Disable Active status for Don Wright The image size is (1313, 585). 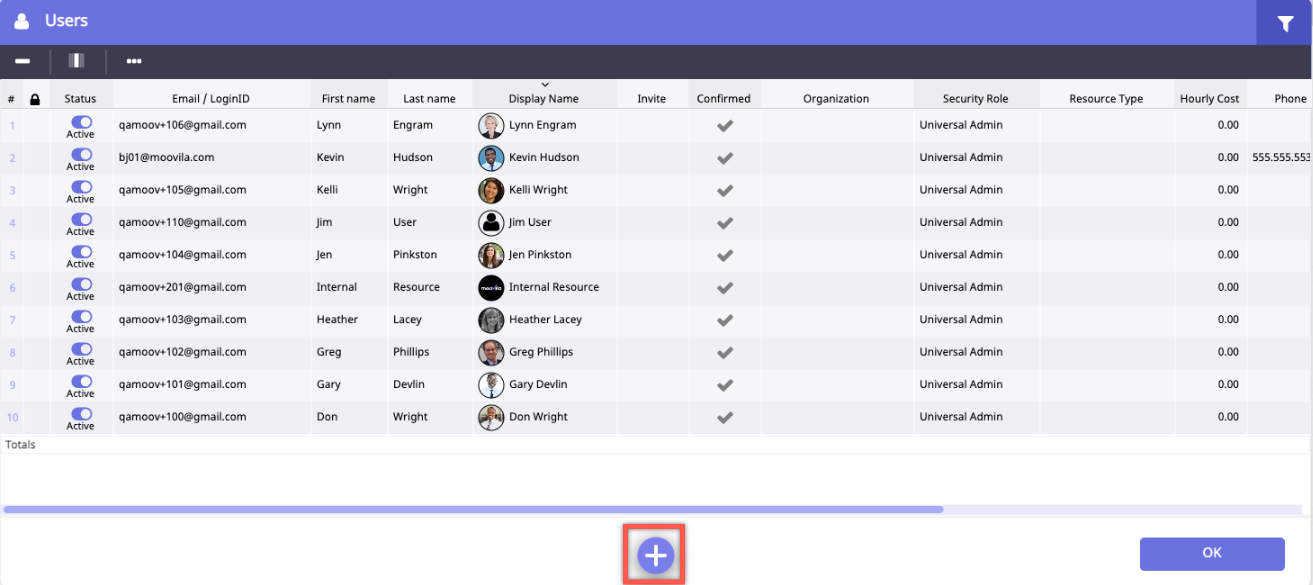tap(81, 413)
